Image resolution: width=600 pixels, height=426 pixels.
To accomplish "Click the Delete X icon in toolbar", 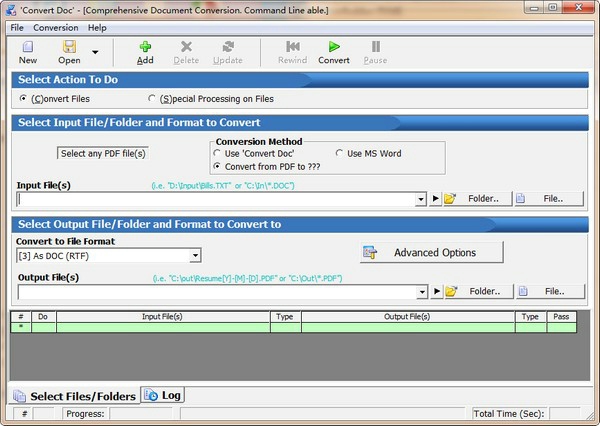I will (x=186, y=47).
